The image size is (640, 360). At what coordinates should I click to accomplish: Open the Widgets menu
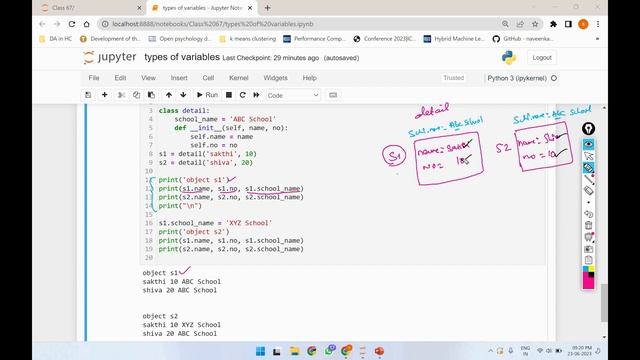coord(276,78)
